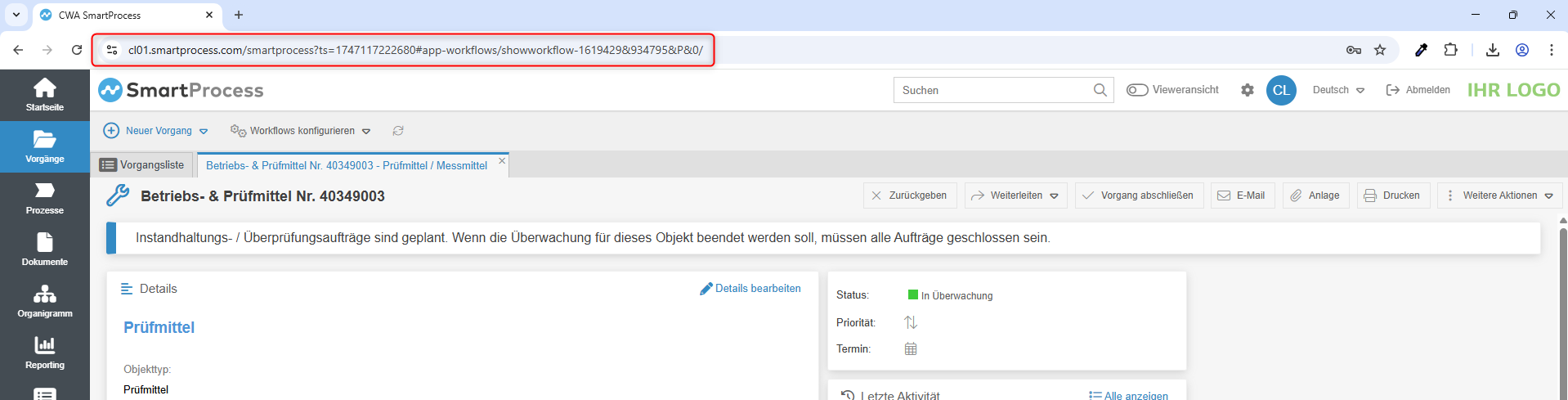Image resolution: width=1568 pixels, height=400 pixels.
Task: Select CWA SmartProcess browser tab
Action: pyautogui.click(x=127, y=15)
